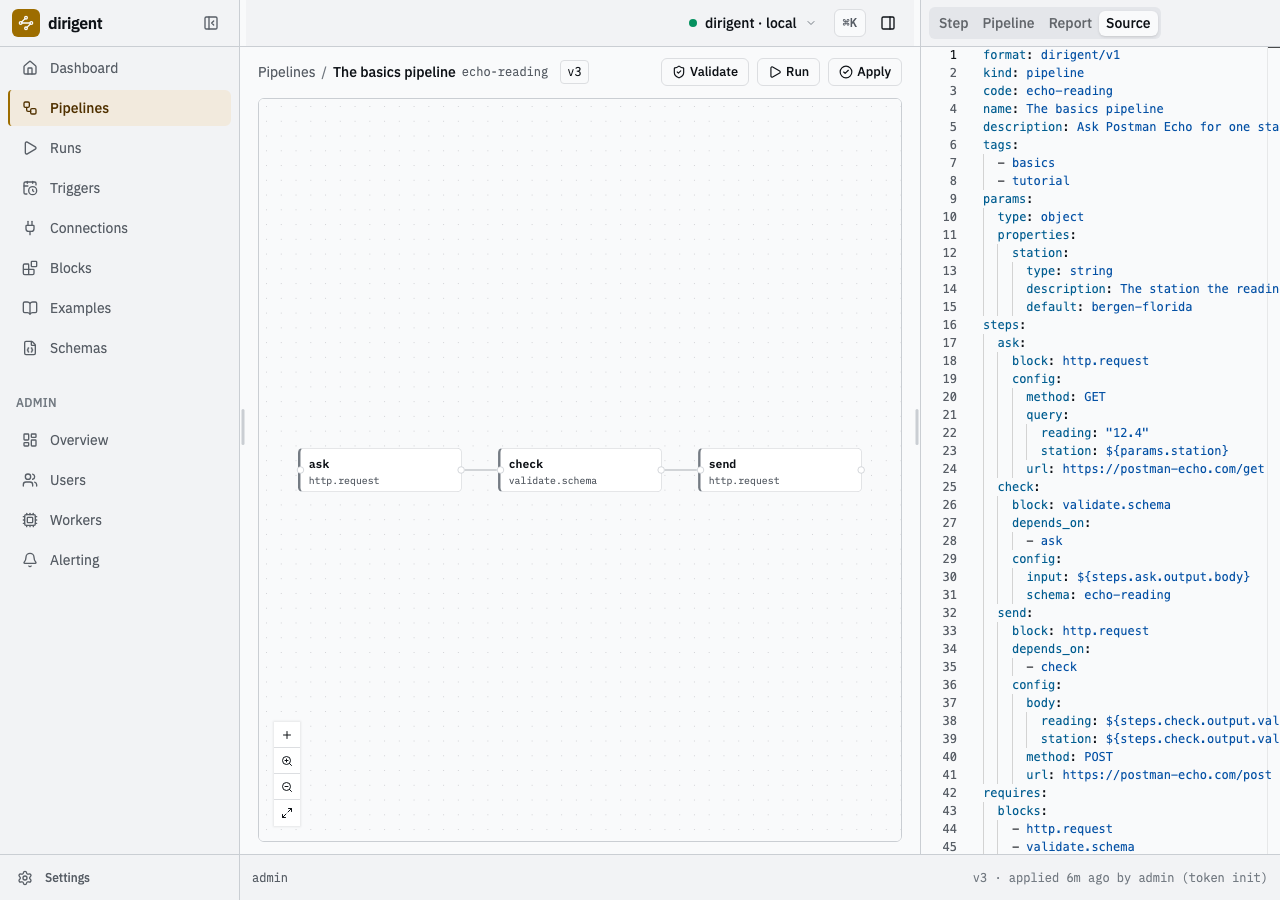Switch to the Report tab
Viewport: 1280px width, 900px height.
1070,23
